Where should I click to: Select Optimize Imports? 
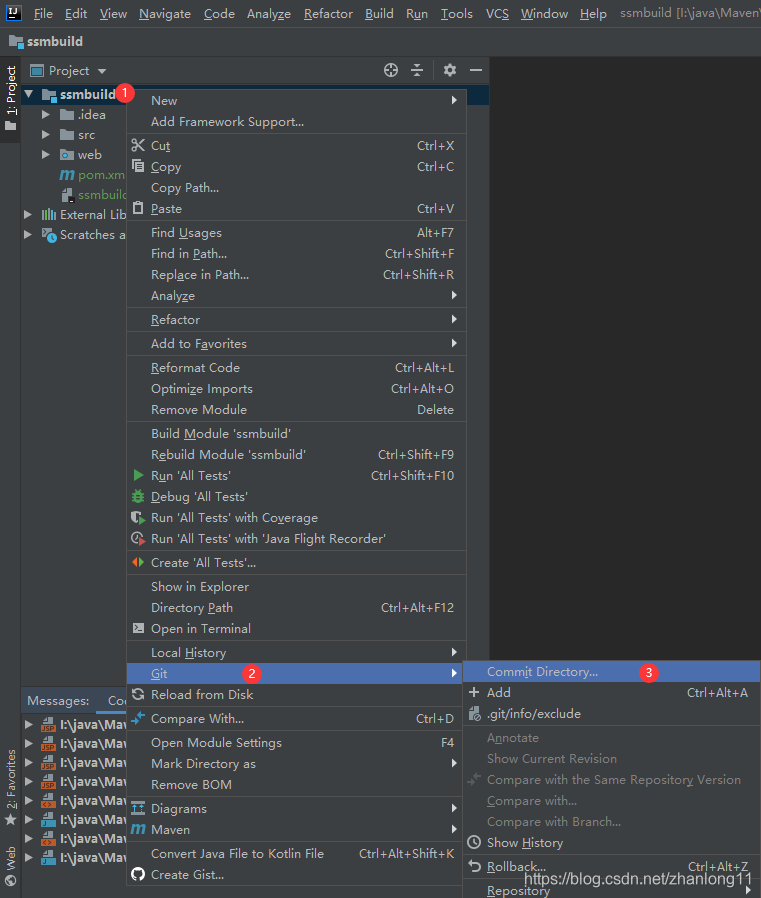[x=296, y=389]
